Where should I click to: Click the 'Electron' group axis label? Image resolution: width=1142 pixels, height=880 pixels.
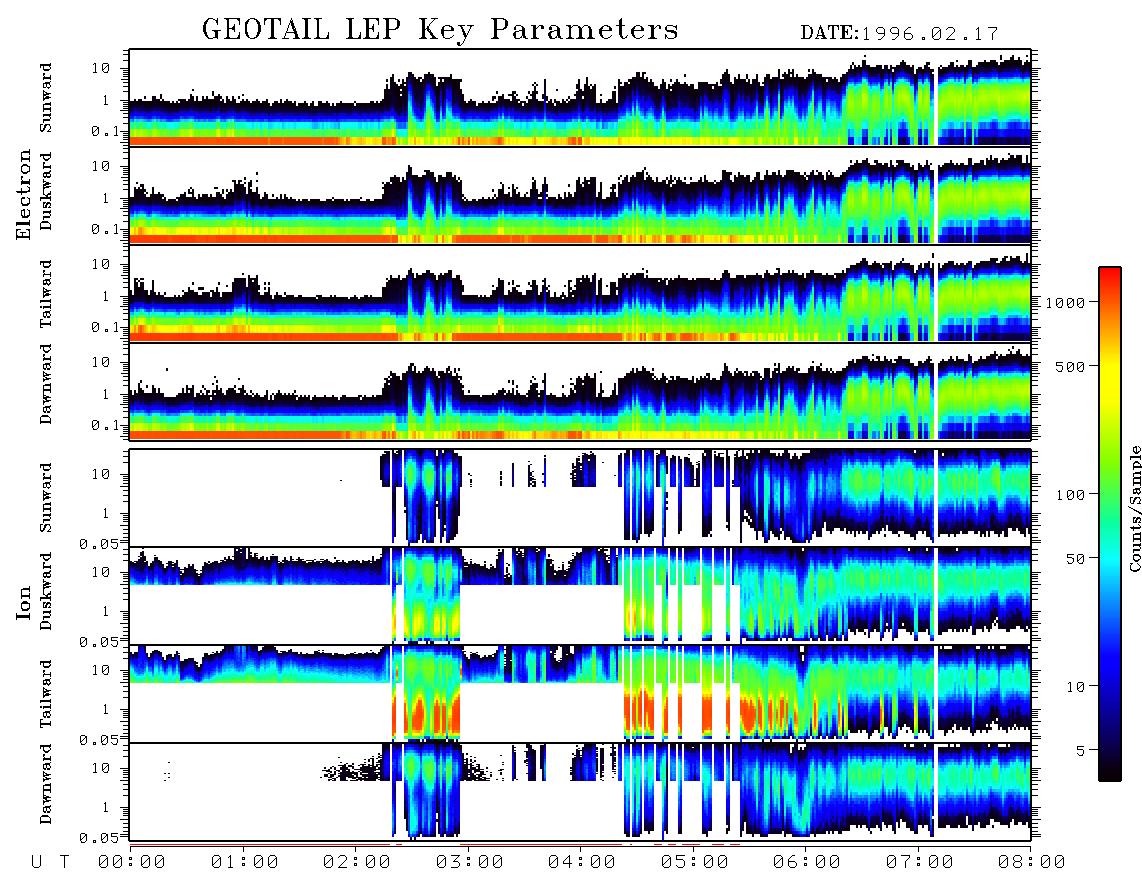pos(24,195)
